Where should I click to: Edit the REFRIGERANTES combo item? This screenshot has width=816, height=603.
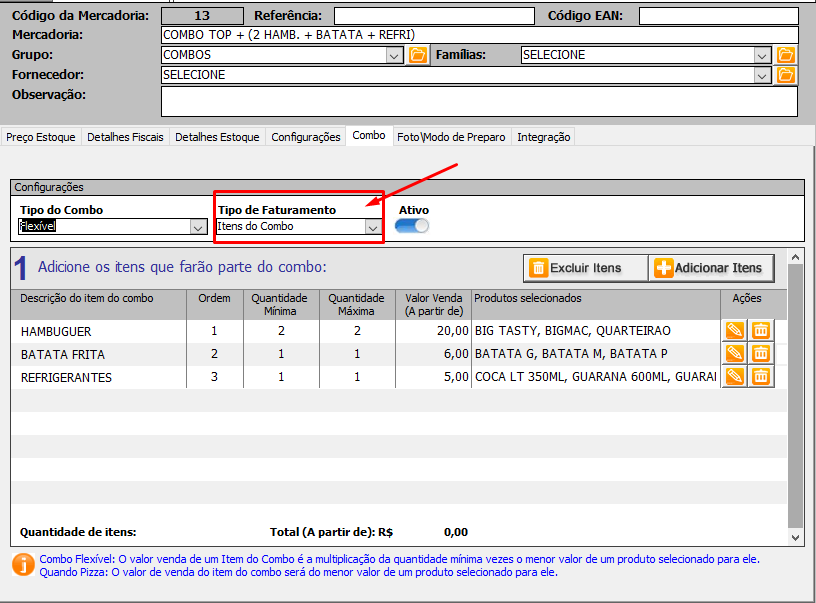(734, 376)
